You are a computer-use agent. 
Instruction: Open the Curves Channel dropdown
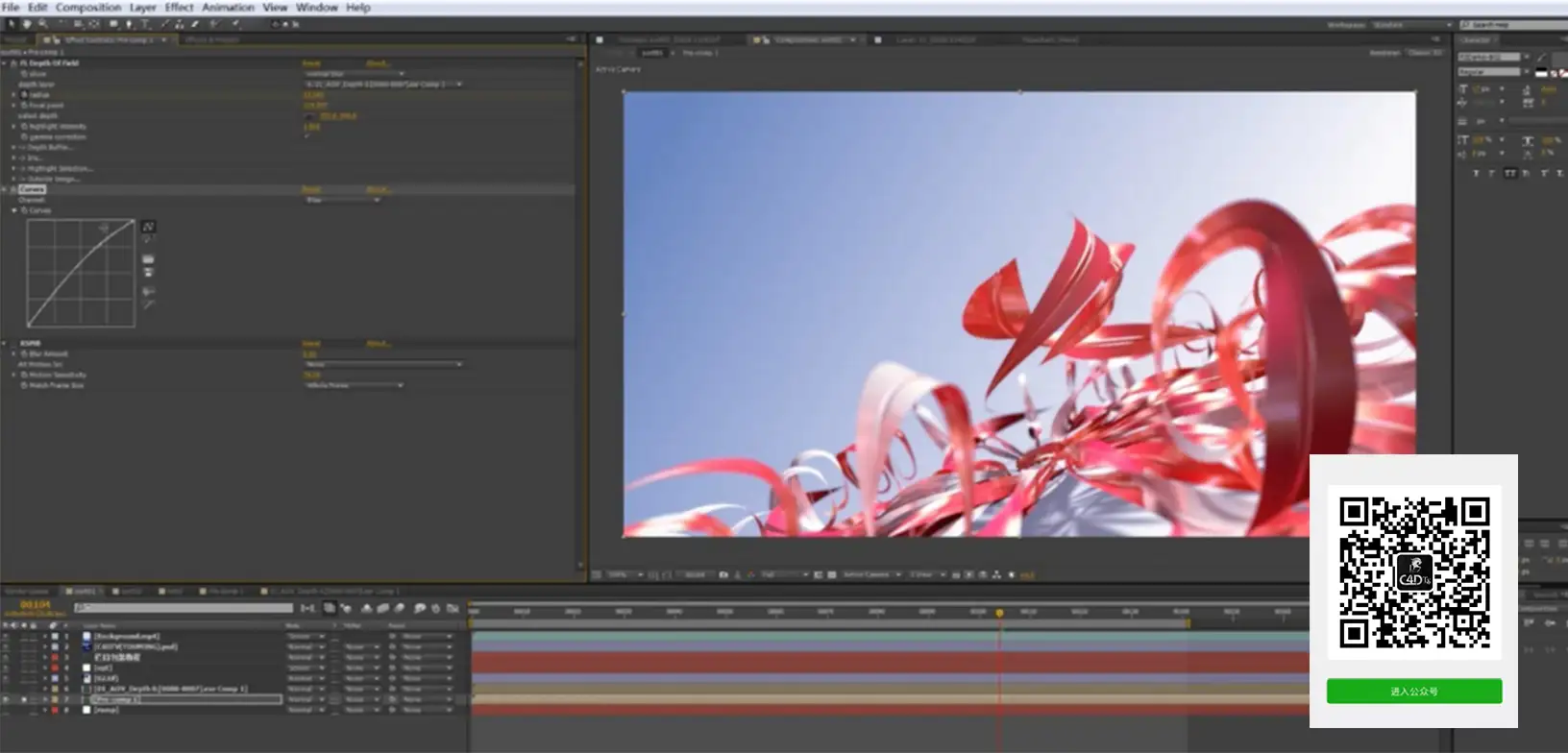(343, 200)
